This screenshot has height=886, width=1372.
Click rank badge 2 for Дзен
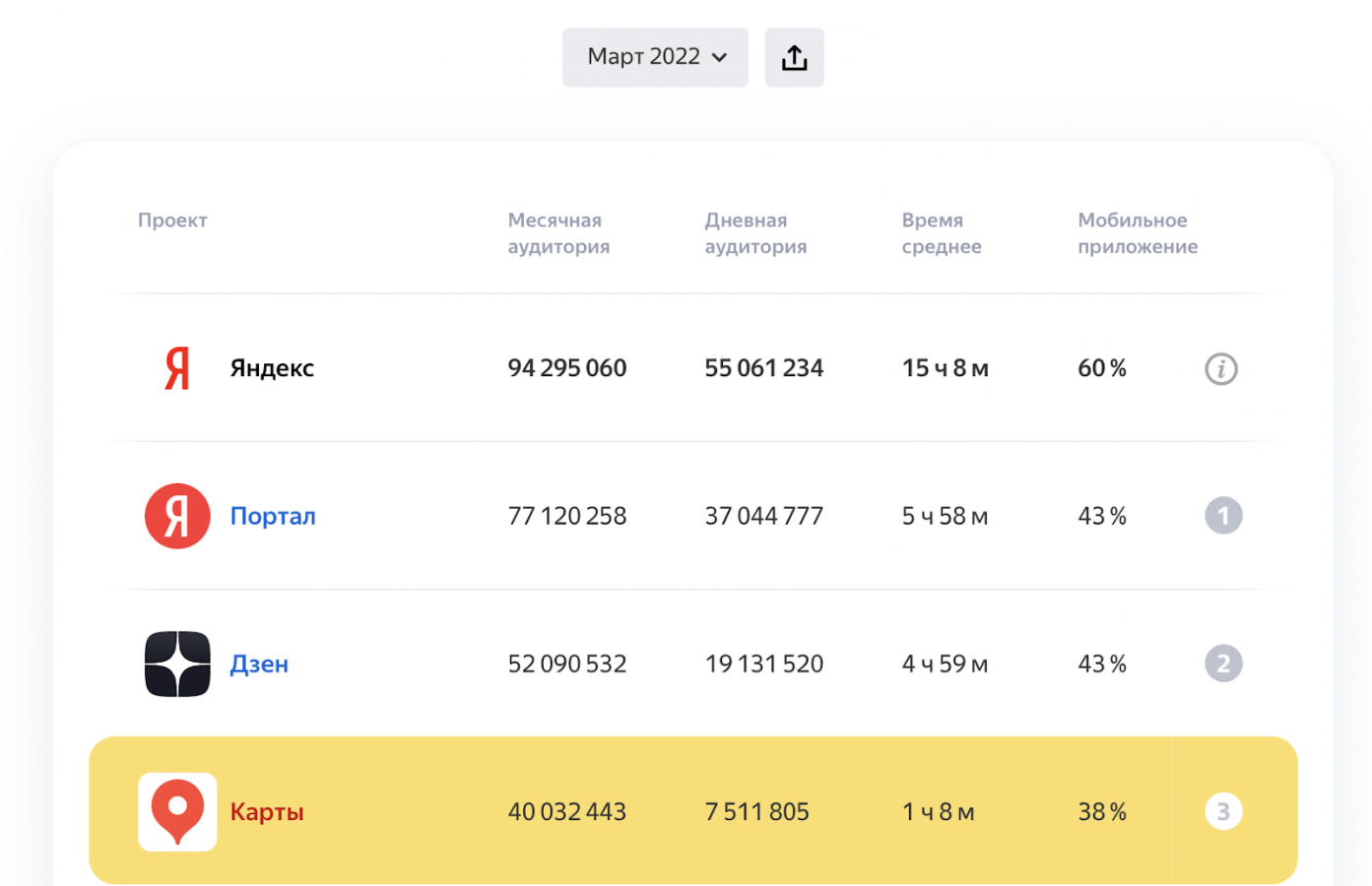coord(1223,664)
